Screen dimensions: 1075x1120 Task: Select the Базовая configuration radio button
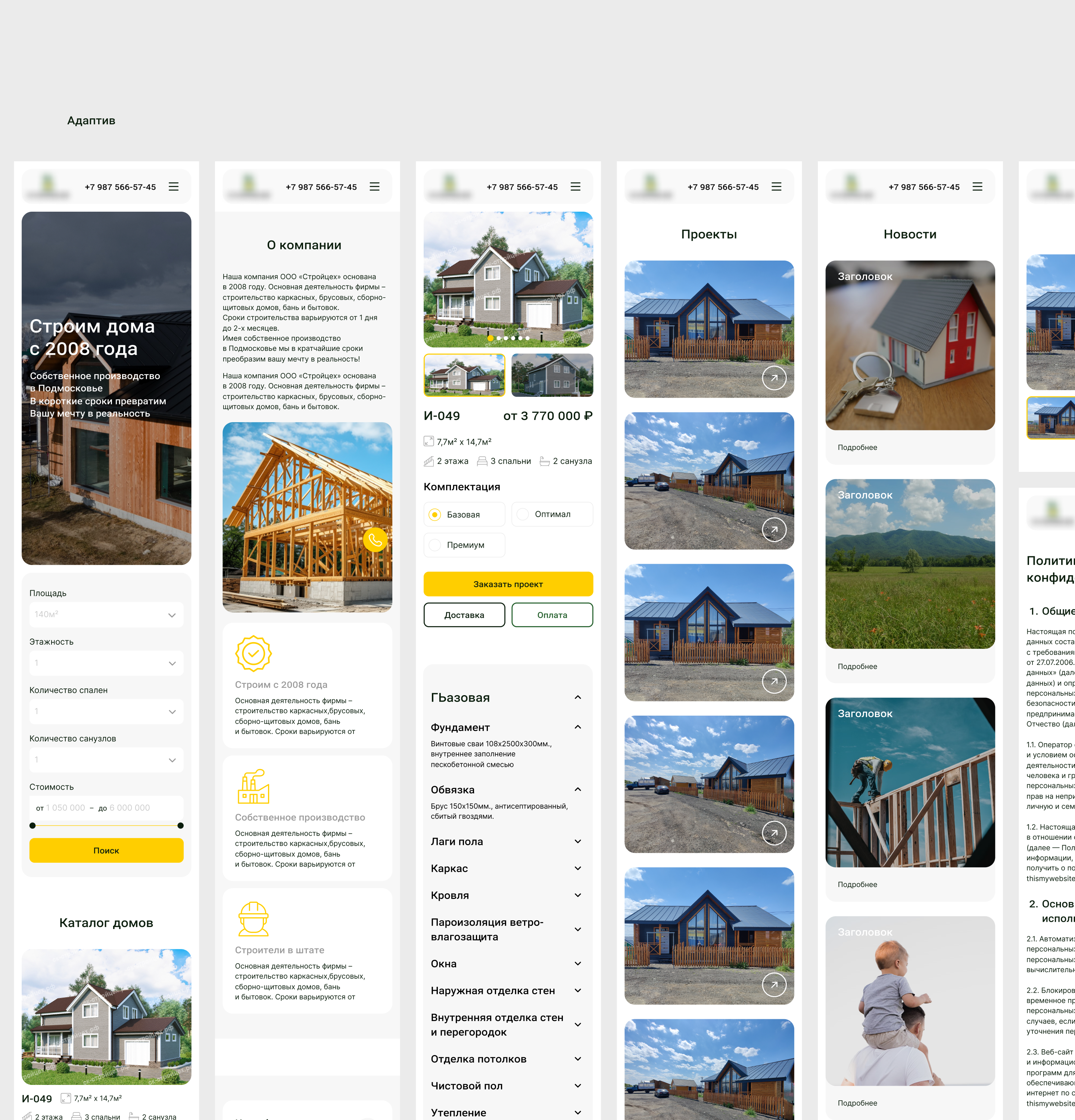coord(435,515)
